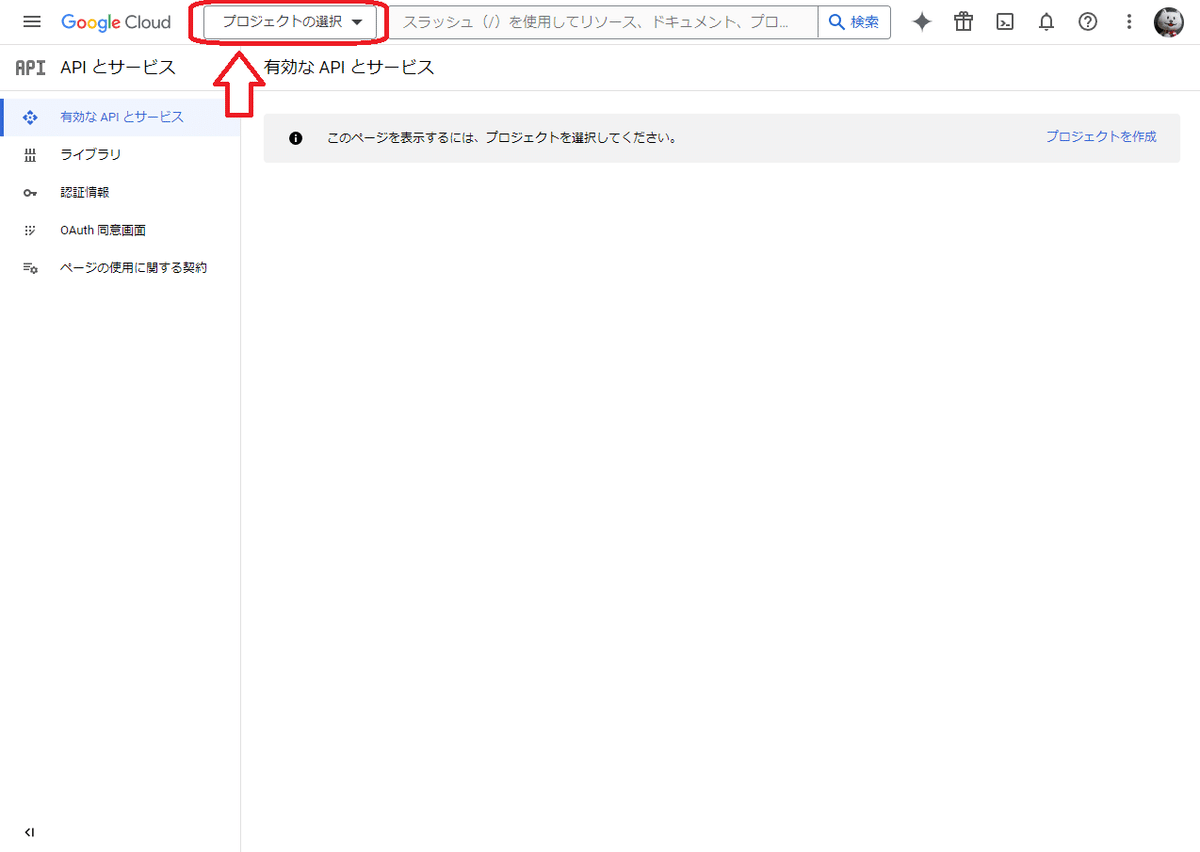Click the search input field
The height and width of the screenshot is (852, 1200).
603,22
